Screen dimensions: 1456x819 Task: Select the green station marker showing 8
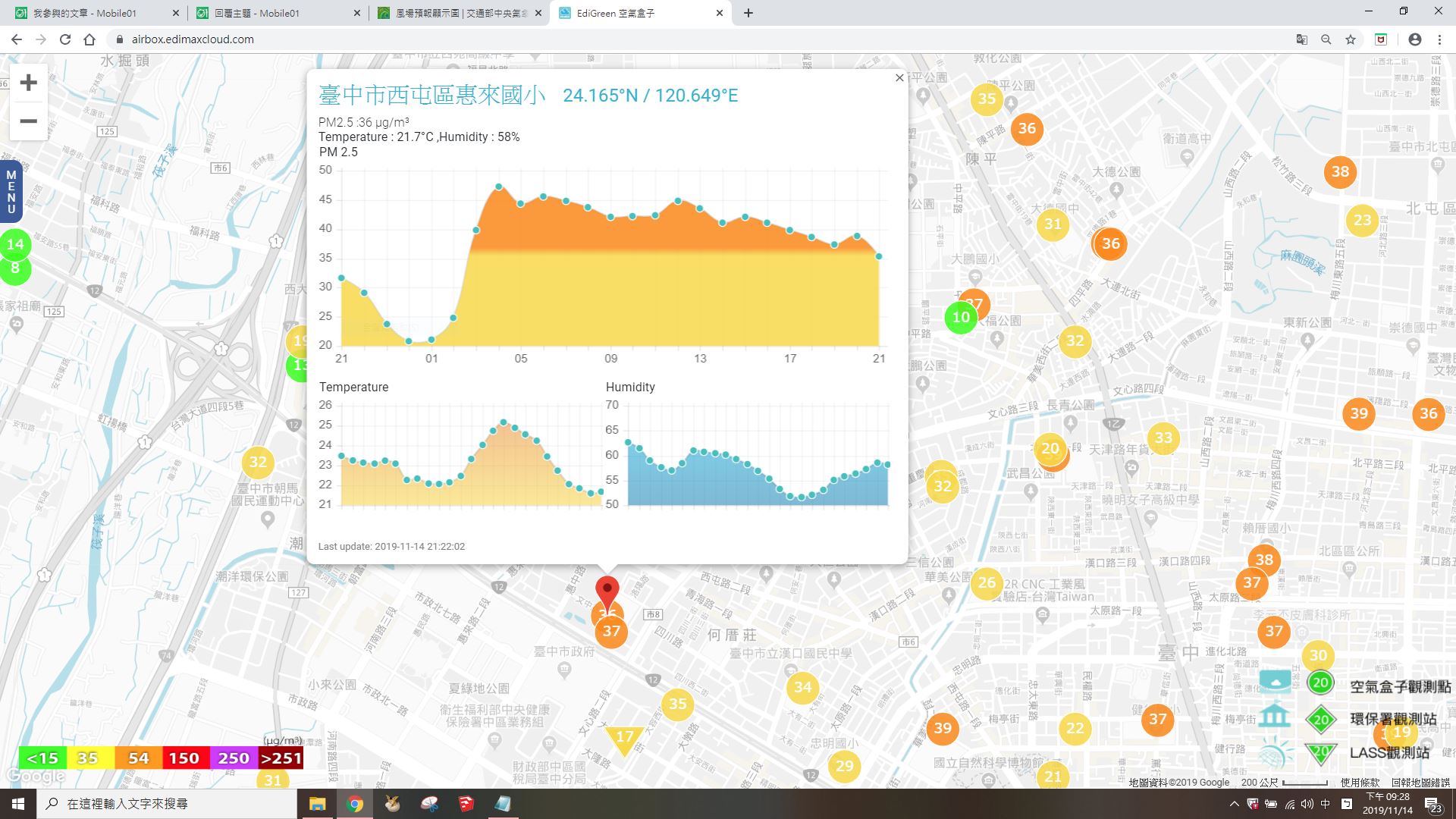(x=15, y=270)
